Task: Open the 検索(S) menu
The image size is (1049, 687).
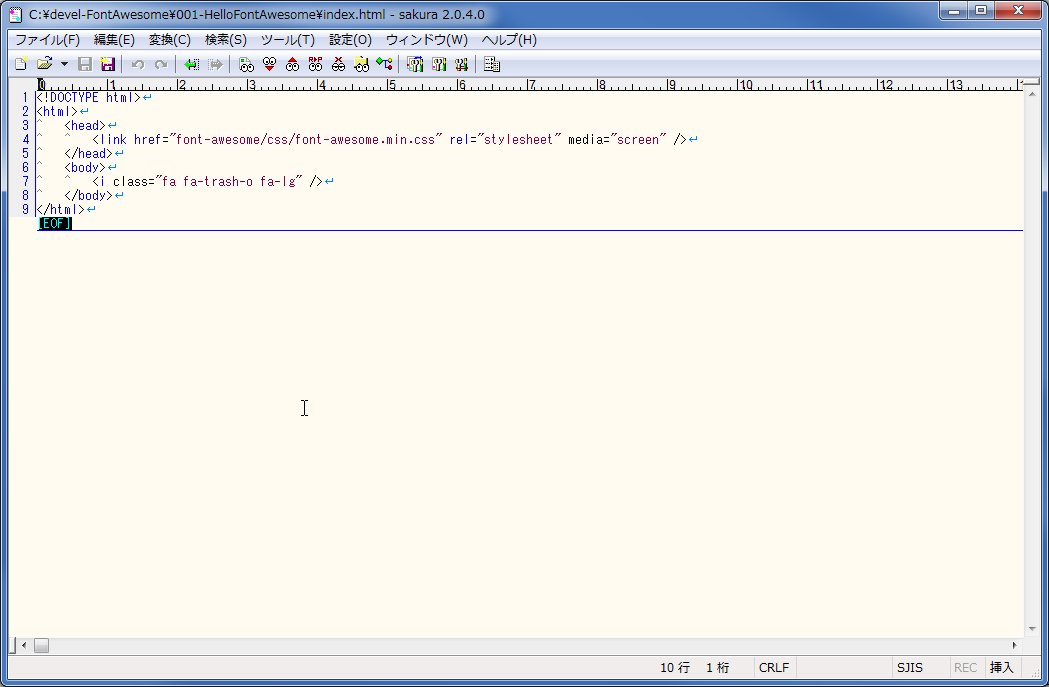Action: (x=225, y=39)
